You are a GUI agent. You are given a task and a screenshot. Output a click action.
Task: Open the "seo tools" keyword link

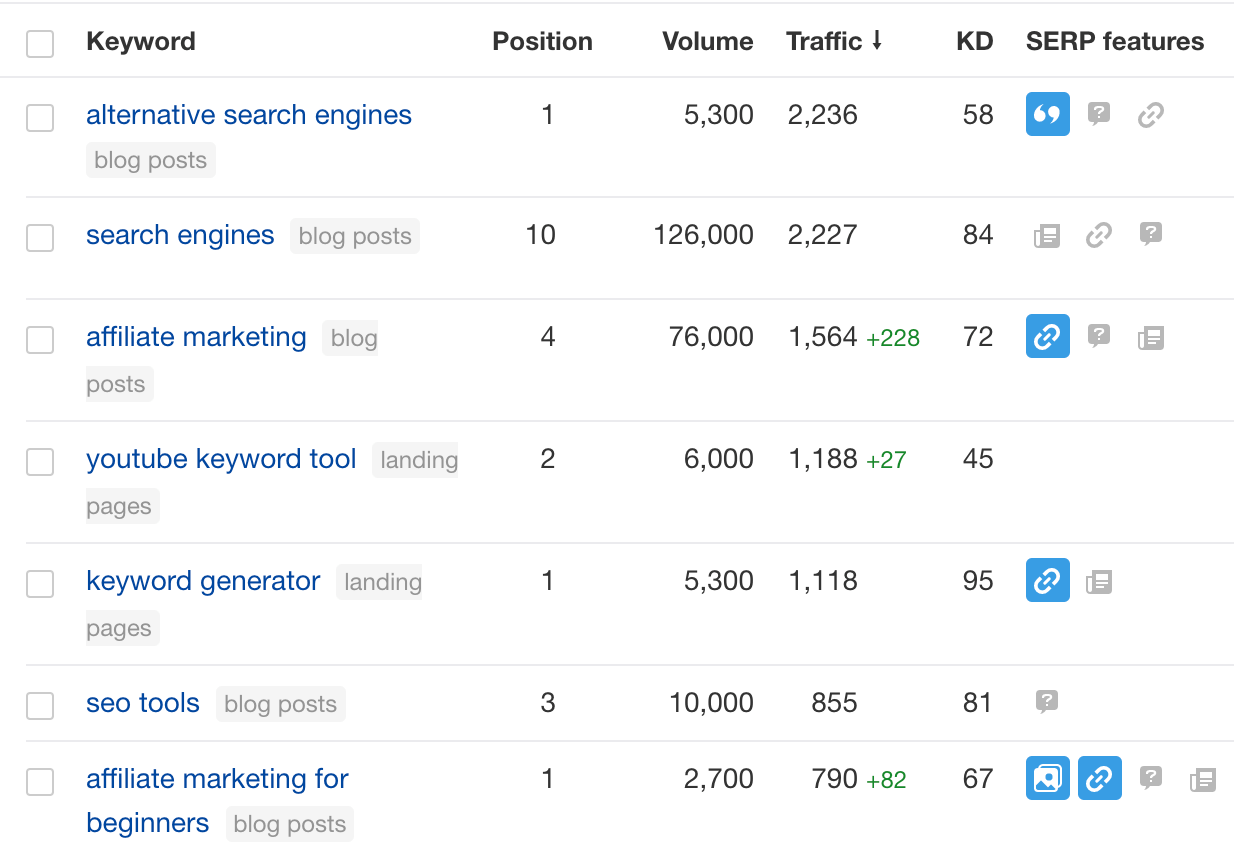(142, 703)
